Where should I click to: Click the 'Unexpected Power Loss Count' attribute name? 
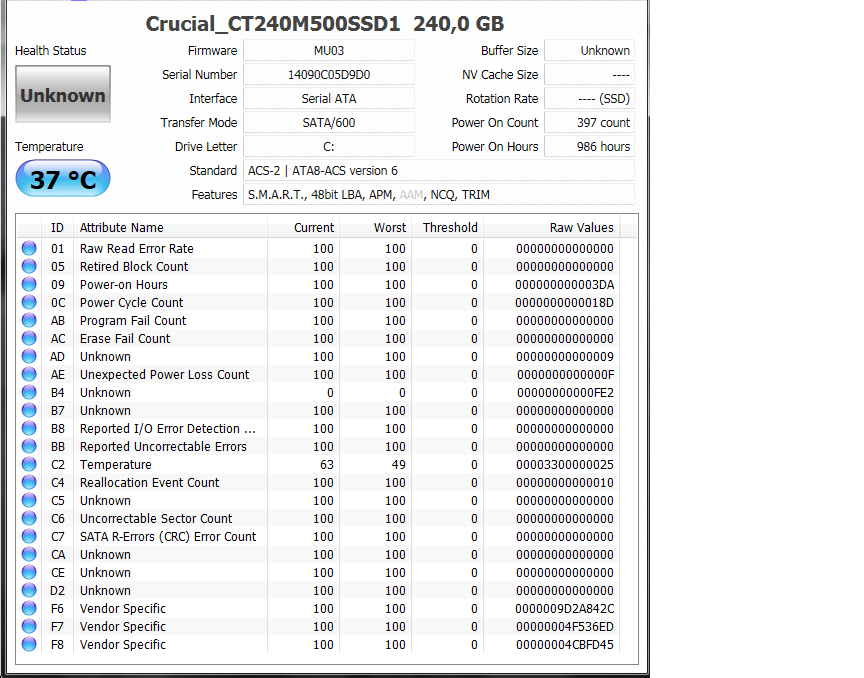[x=164, y=374]
